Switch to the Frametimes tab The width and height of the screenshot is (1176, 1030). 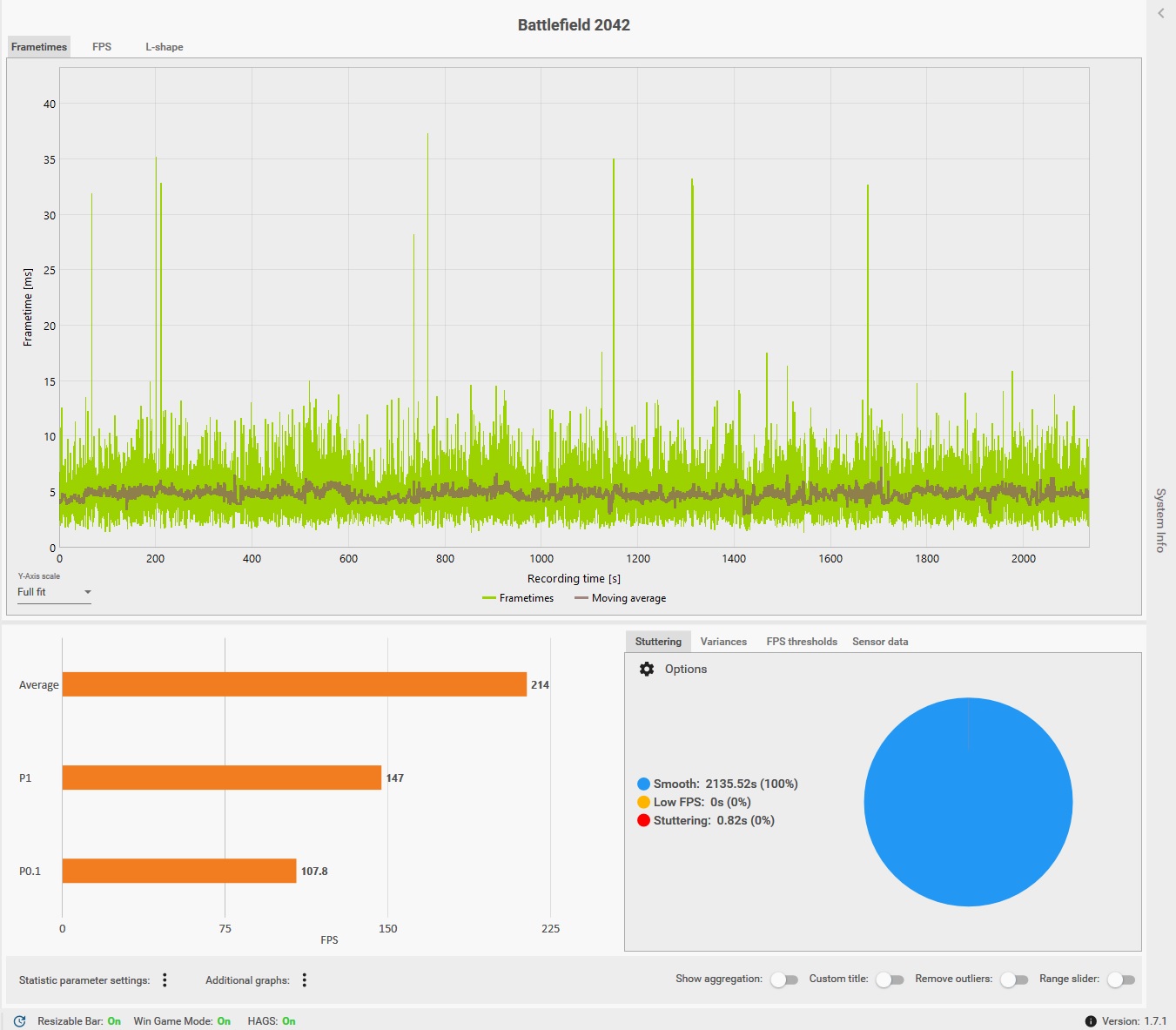pos(39,47)
